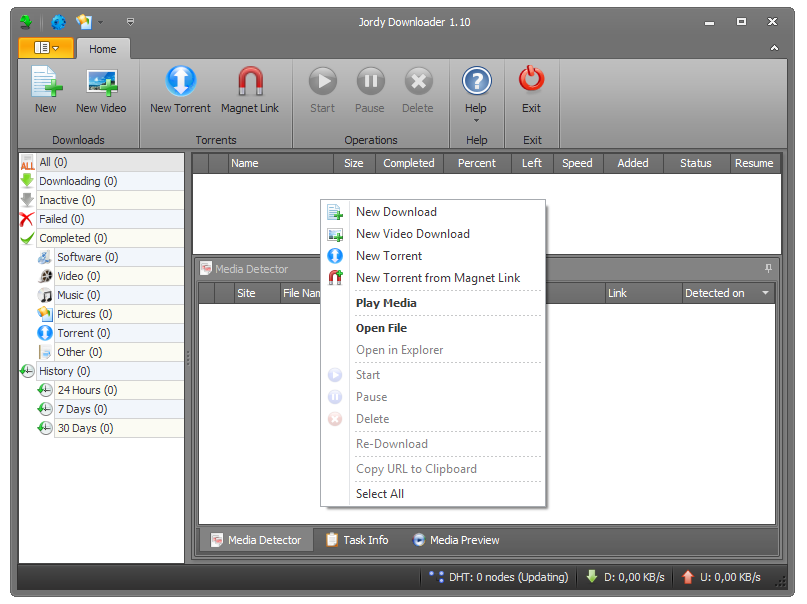
Task: Click Play Media in context menu
Action: [x=433, y=303]
